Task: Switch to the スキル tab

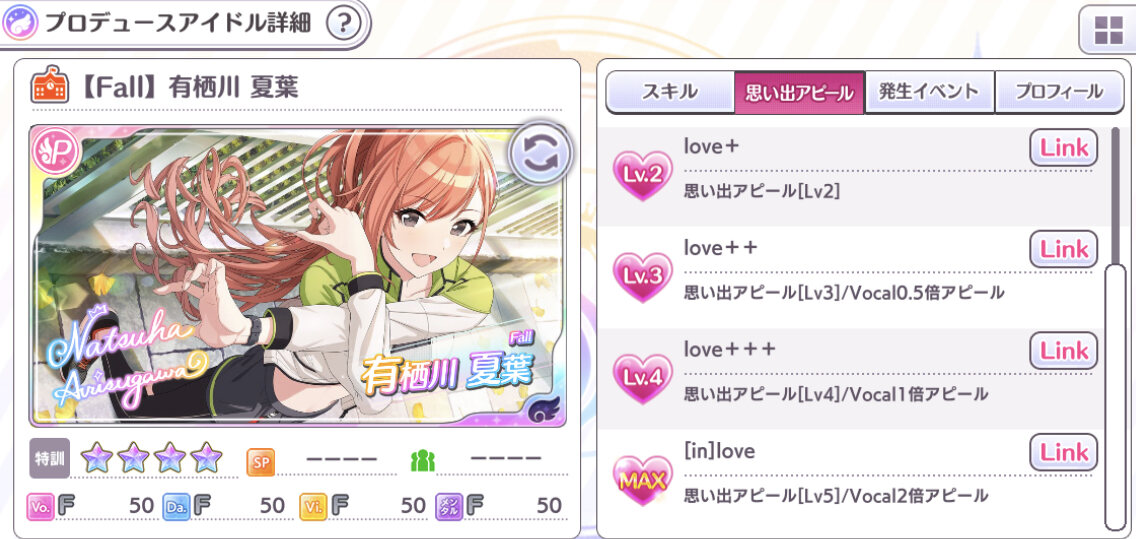Action: tap(669, 92)
